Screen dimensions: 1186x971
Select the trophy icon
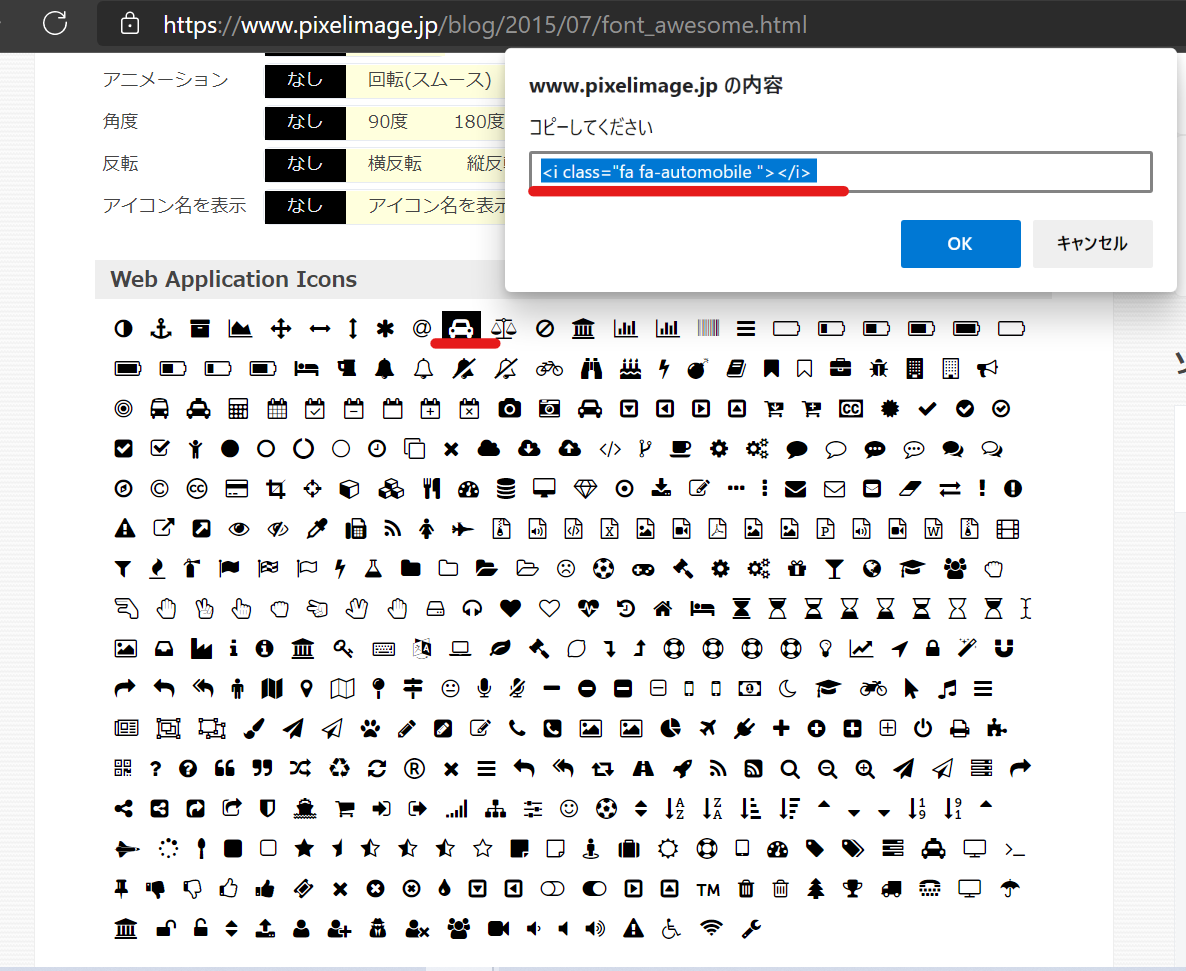point(852,889)
